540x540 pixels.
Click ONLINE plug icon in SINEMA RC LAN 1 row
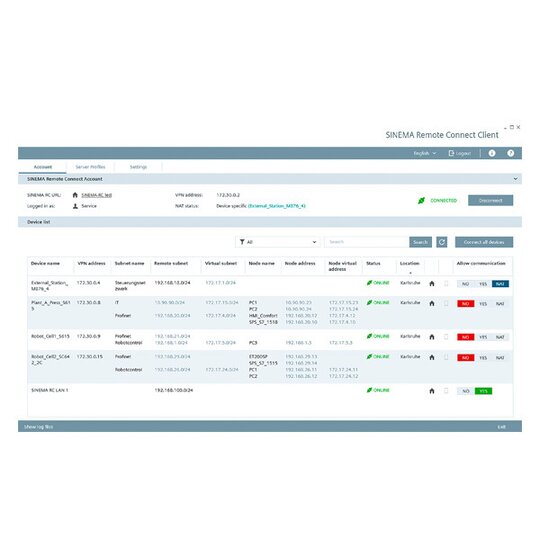coord(370,390)
